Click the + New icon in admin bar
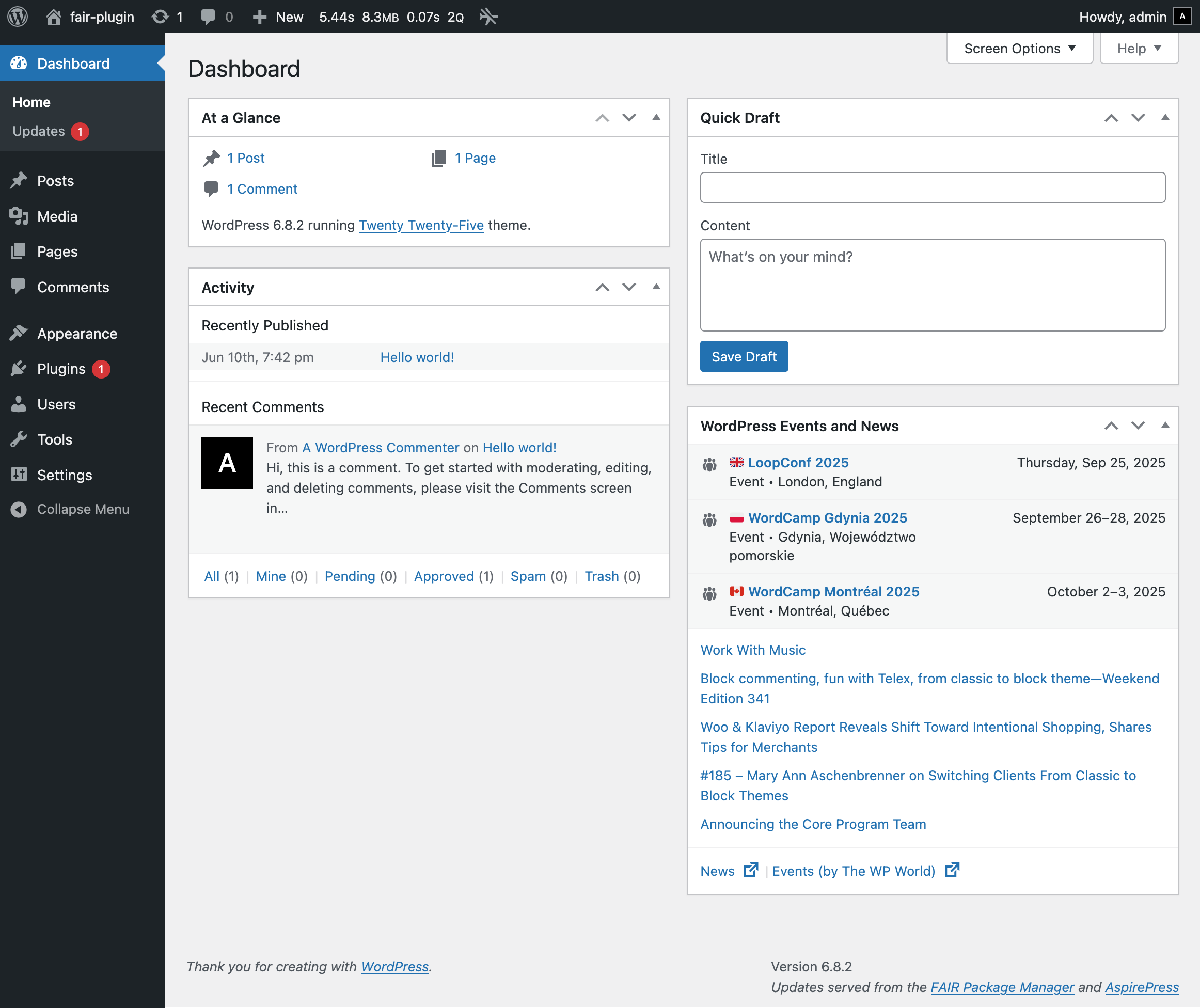The width and height of the screenshot is (1200, 1008). click(261, 17)
